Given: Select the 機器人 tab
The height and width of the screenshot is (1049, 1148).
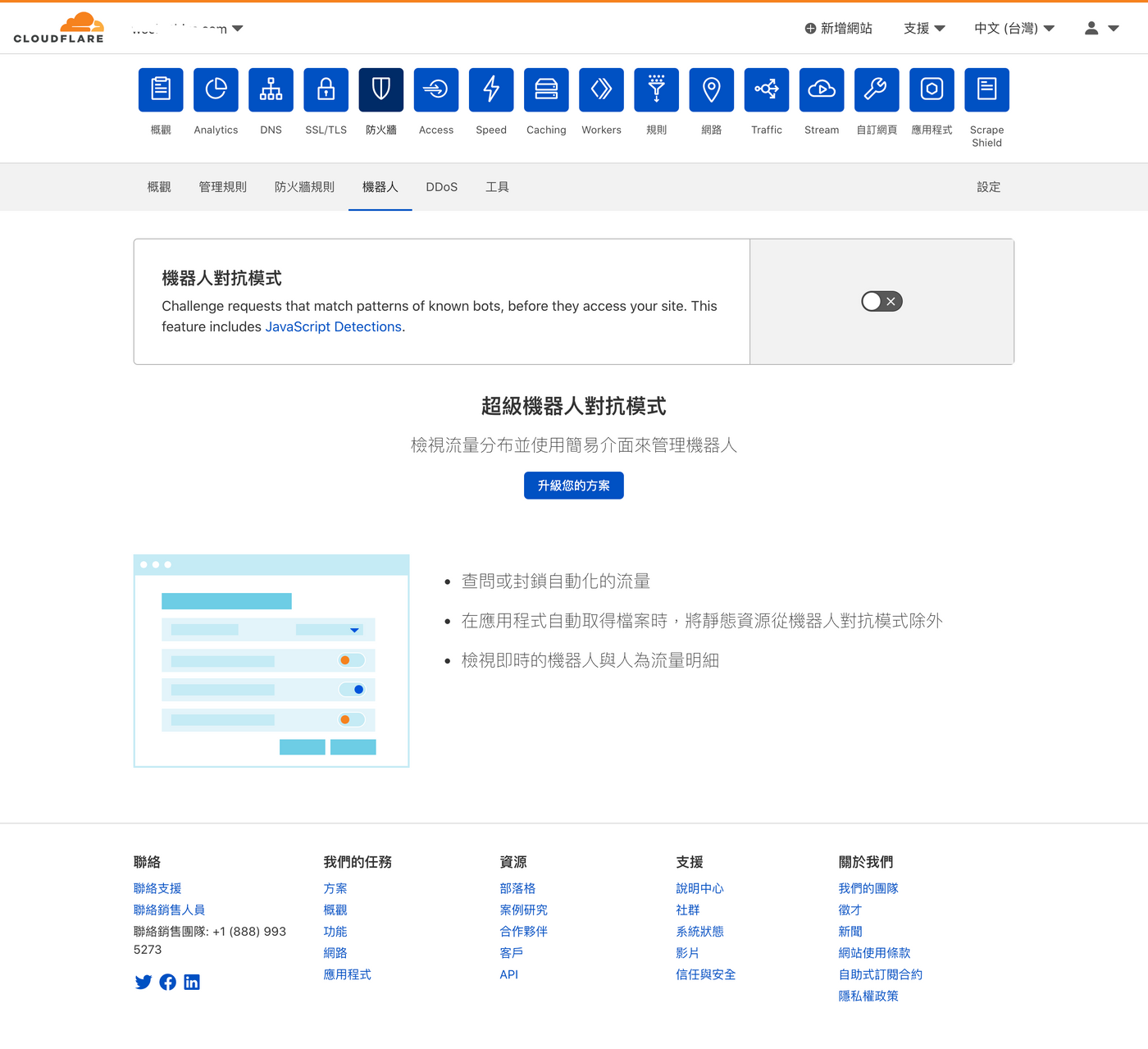Looking at the screenshot, I should pos(380,187).
